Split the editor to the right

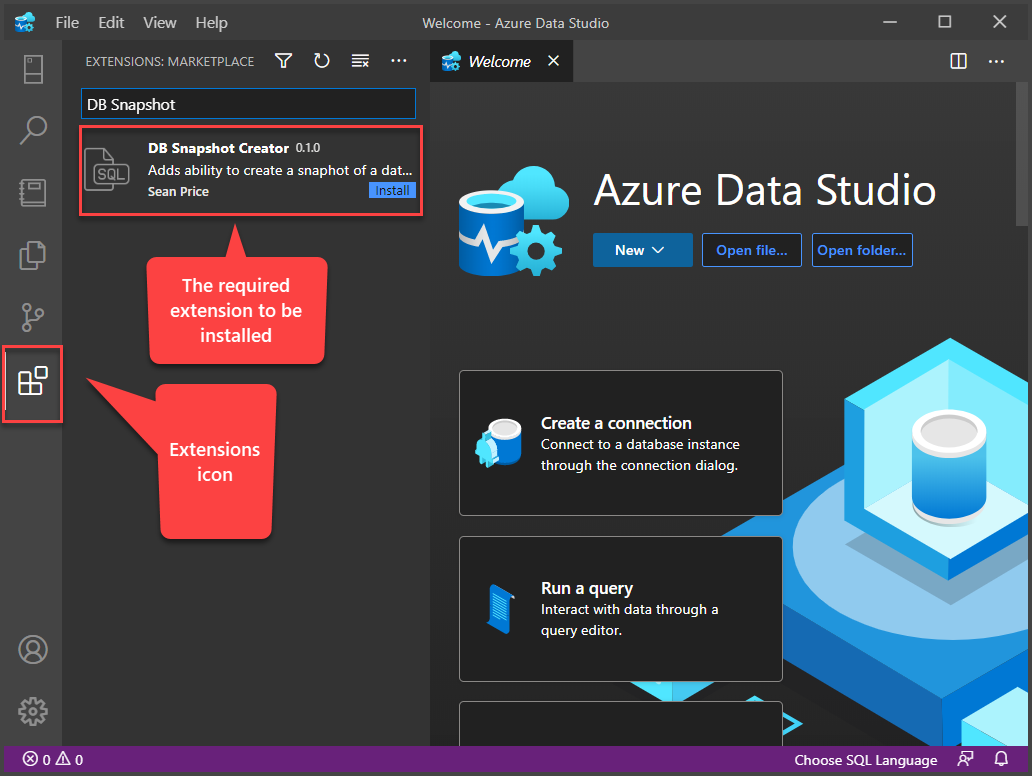coord(958,61)
